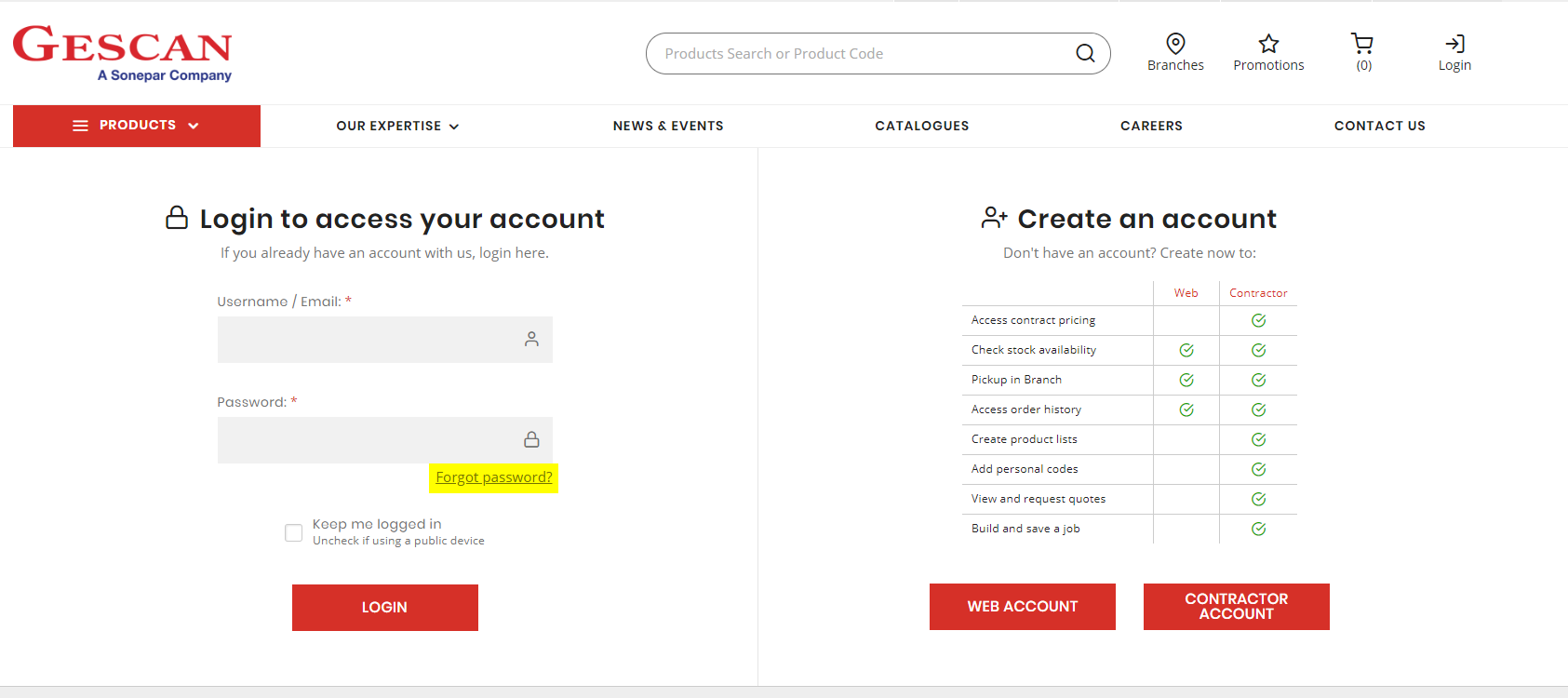Open the NEWS & EVENTS menu
This screenshot has height=698, width=1568.
click(x=668, y=125)
